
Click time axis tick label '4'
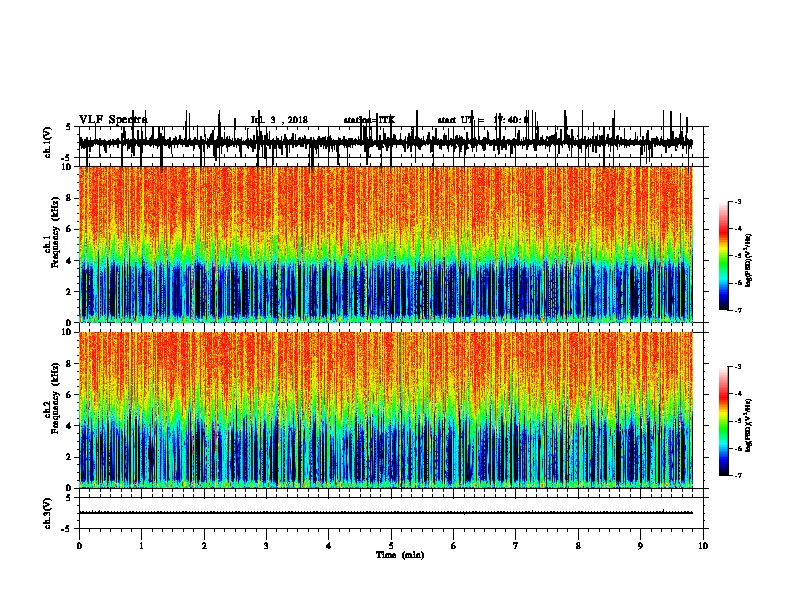(329, 546)
